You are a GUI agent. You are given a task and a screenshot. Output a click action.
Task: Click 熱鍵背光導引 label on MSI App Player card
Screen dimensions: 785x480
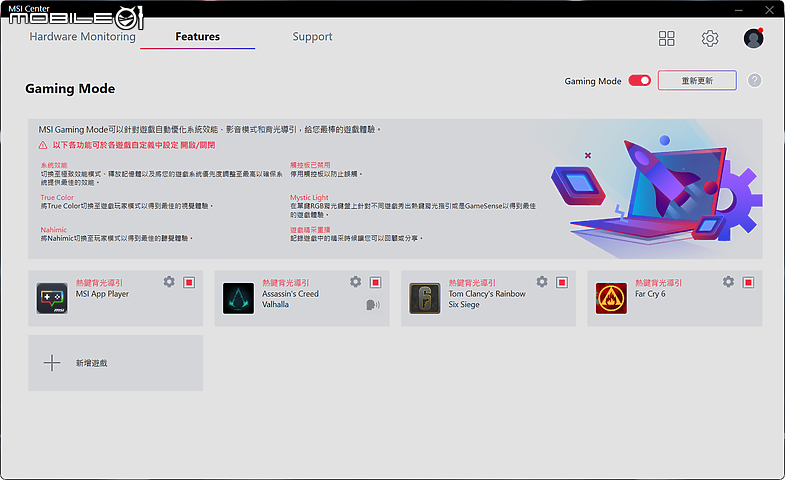point(99,283)
